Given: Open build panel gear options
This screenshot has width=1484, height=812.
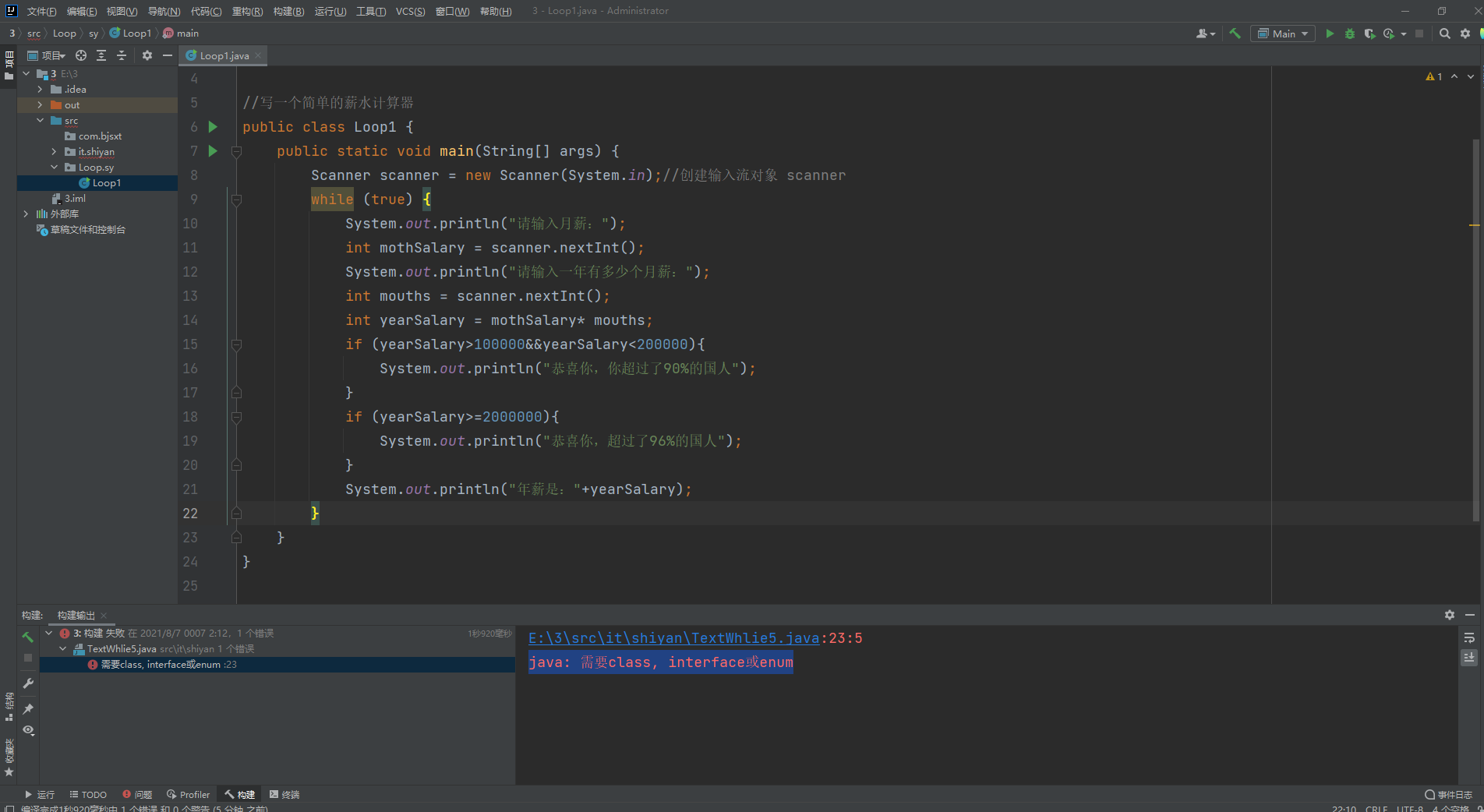Looking at the screenshot, I should tap(1450, 615).
